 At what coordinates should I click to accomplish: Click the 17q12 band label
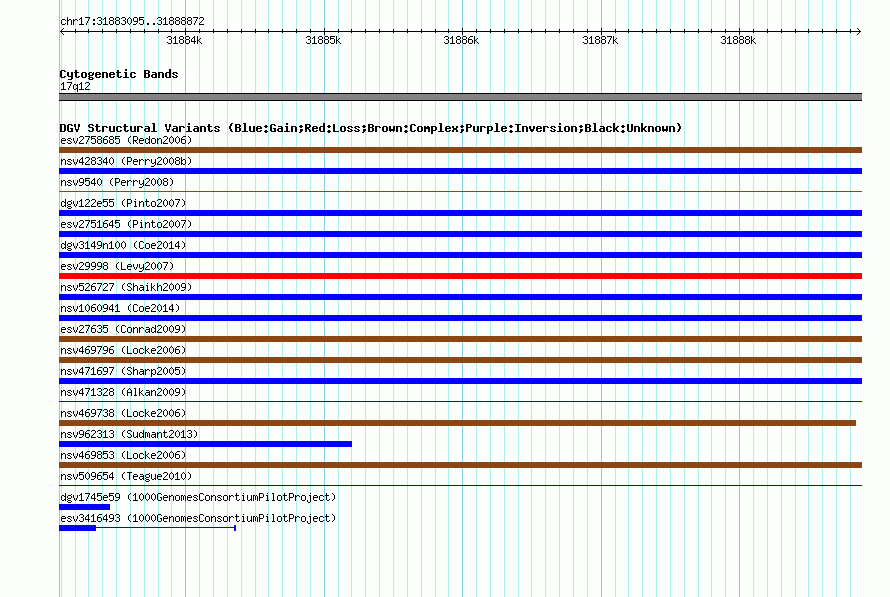[75, 86]
